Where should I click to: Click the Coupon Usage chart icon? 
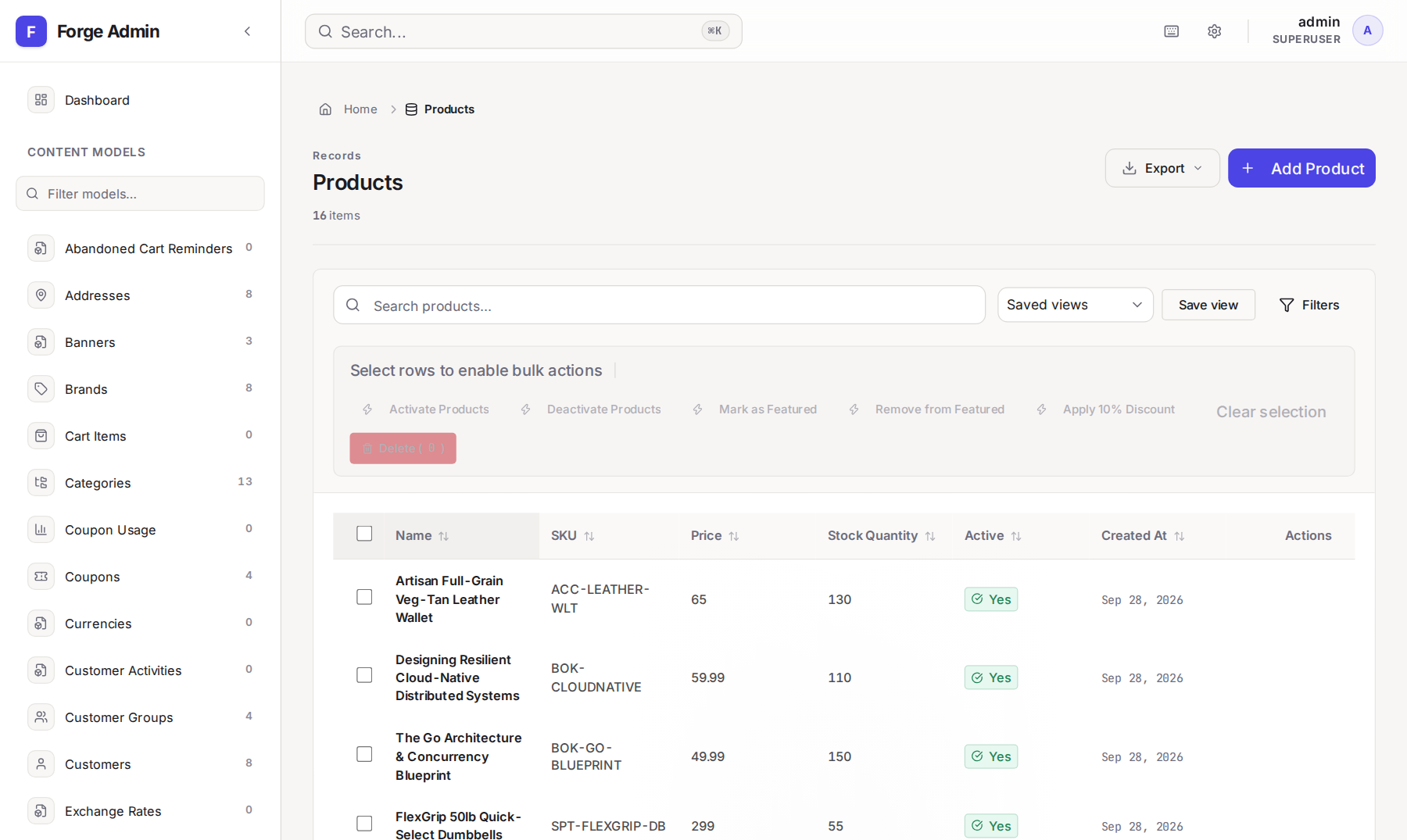coord(41,530)
